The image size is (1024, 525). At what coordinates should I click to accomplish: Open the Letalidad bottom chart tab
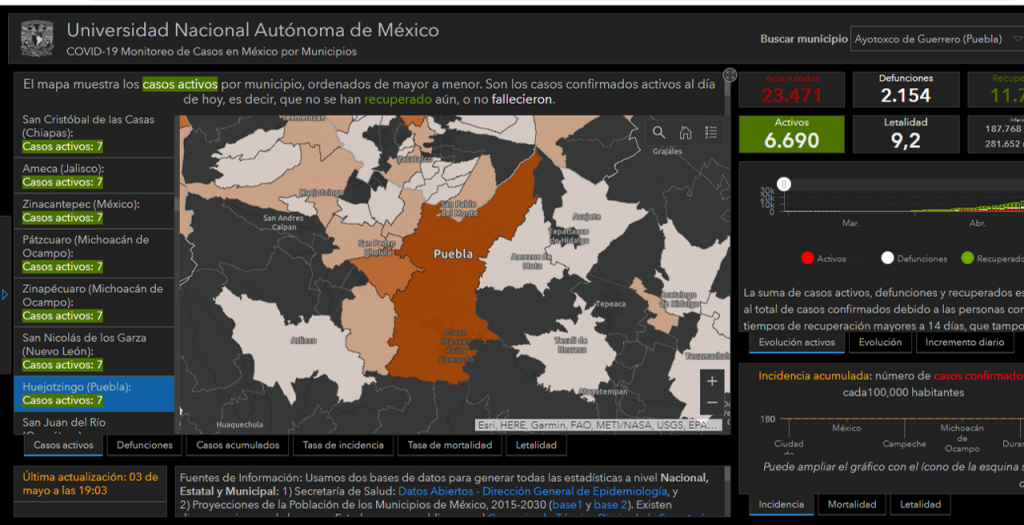pyautogui.click(x=920, y=504)
